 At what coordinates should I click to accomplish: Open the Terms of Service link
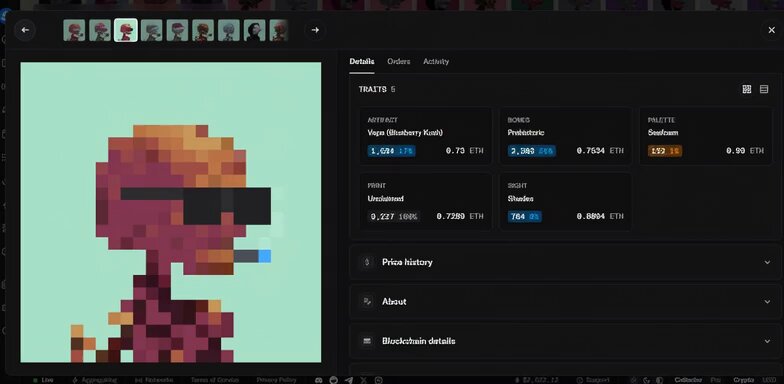[214, 380]
